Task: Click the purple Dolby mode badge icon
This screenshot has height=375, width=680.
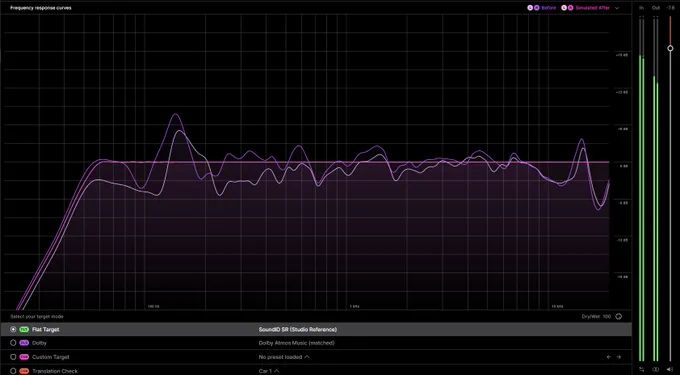Action: [x=24, y=343]
